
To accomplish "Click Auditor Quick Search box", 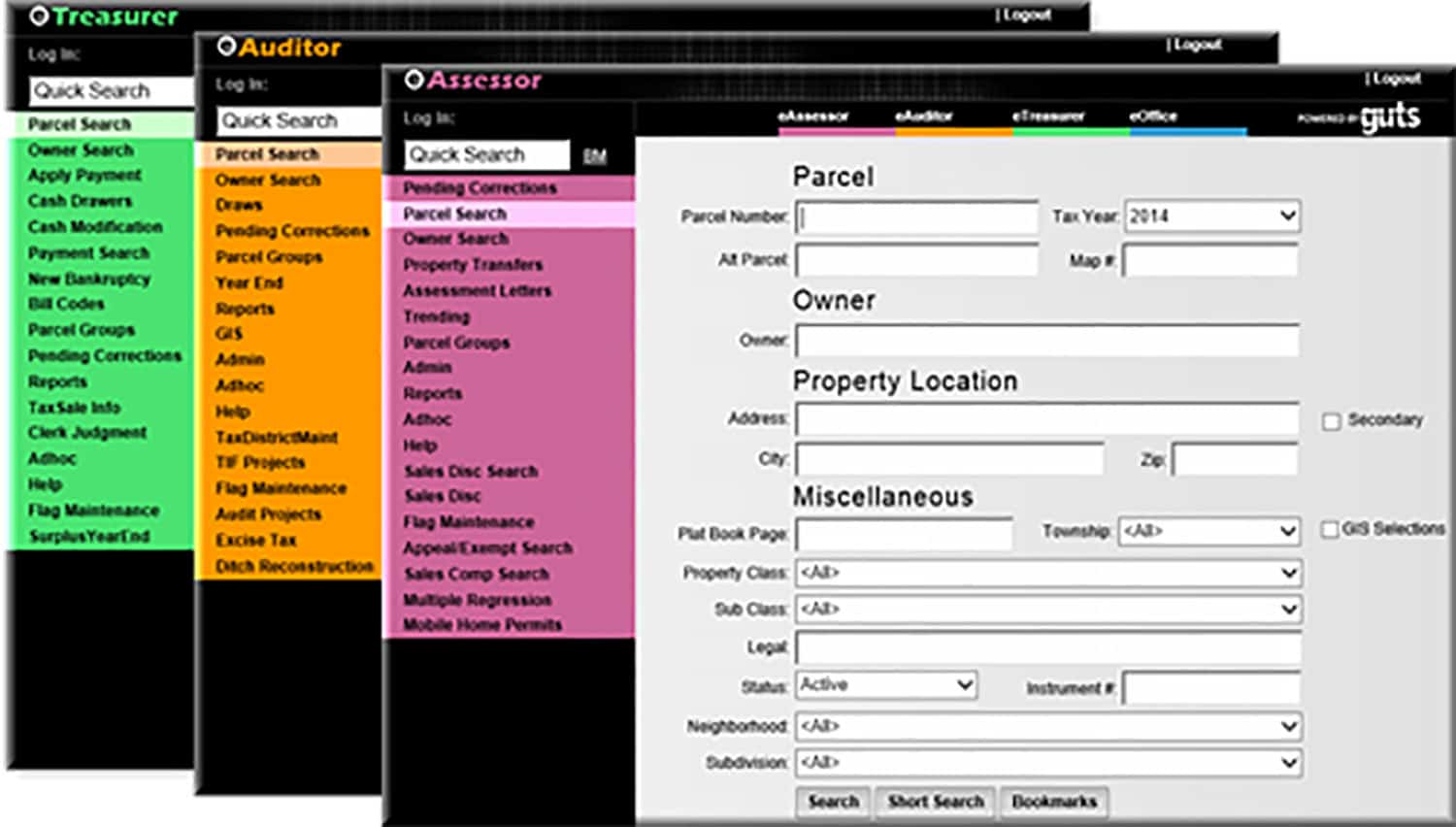I will coord(300,121).
